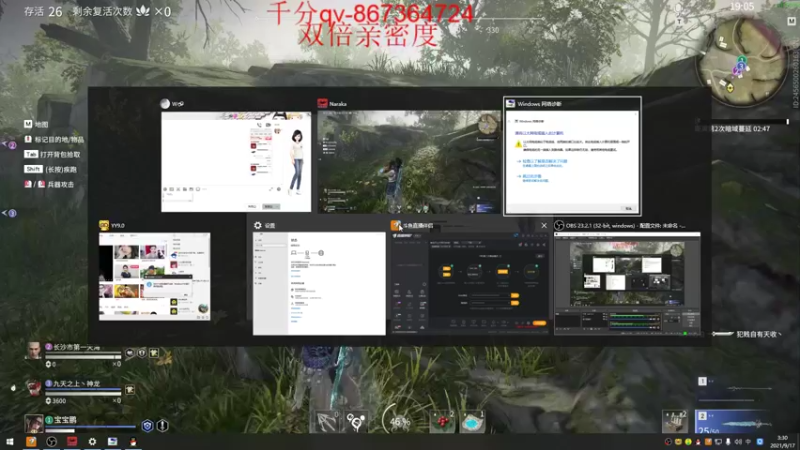Open the notification center tray icon
The height and width of the screenshot is (450, 800).
point(760,442)
